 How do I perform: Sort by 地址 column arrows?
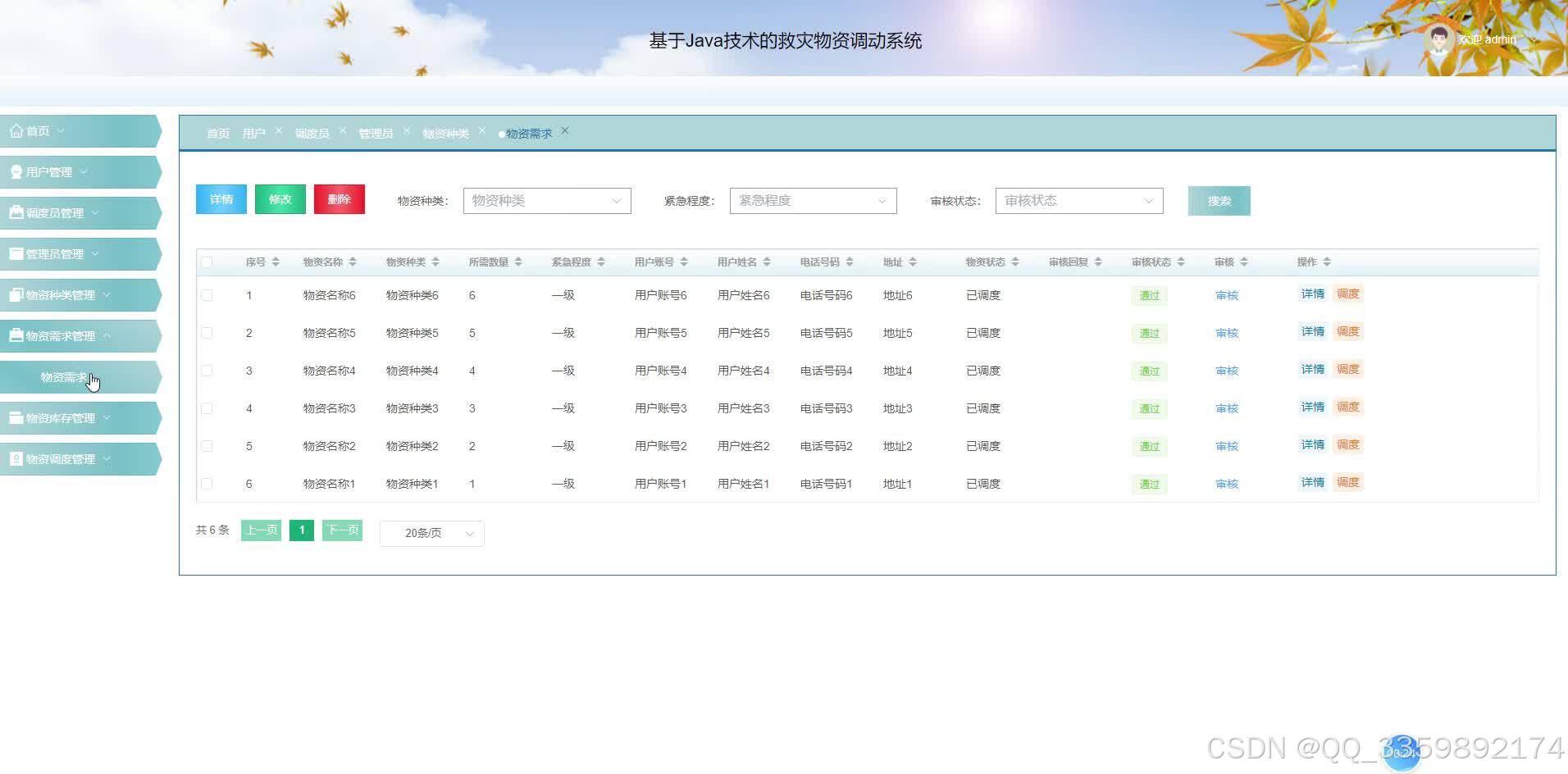tap(913, 262)
